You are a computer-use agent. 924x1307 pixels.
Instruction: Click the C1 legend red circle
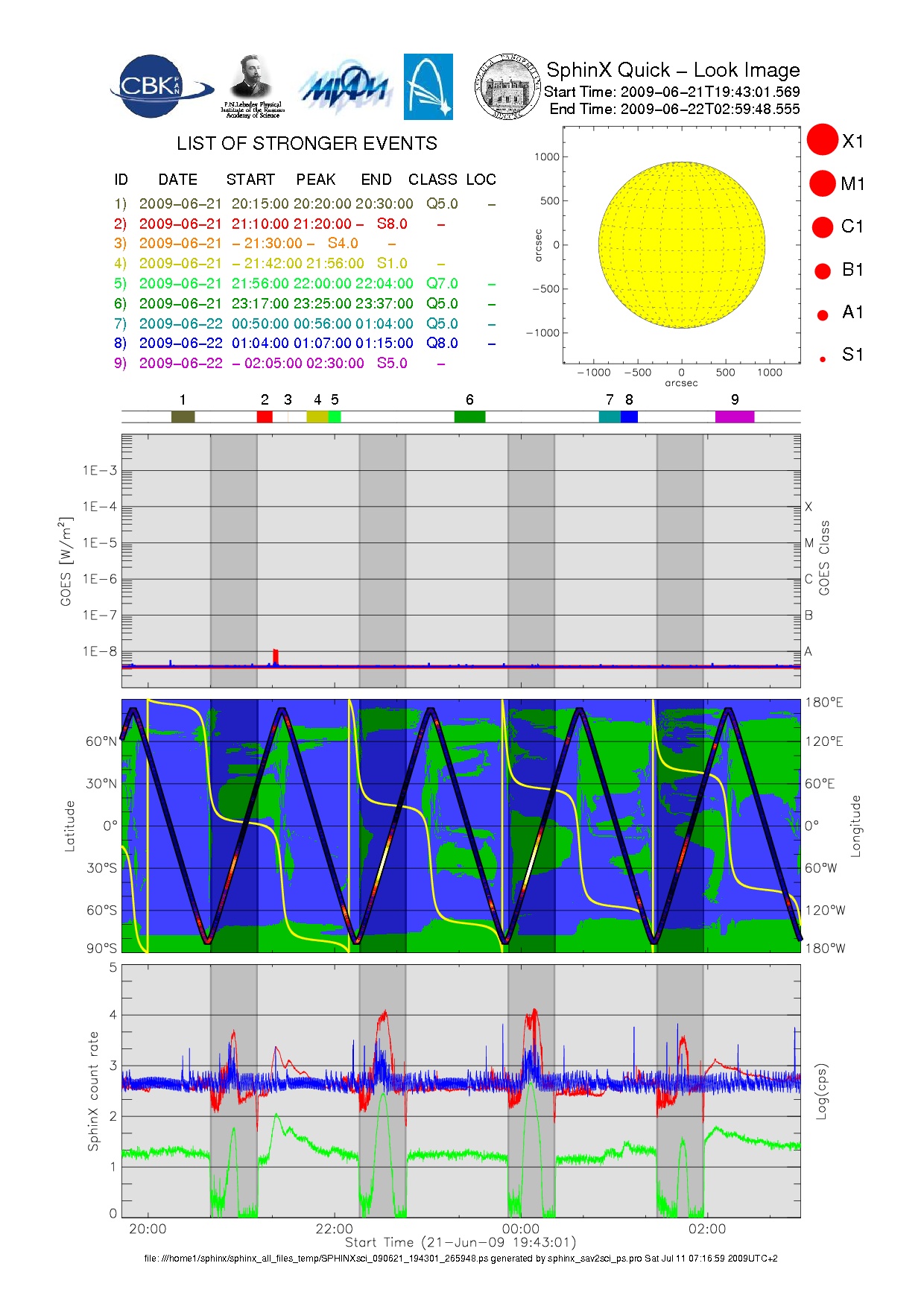pos(823,227)
